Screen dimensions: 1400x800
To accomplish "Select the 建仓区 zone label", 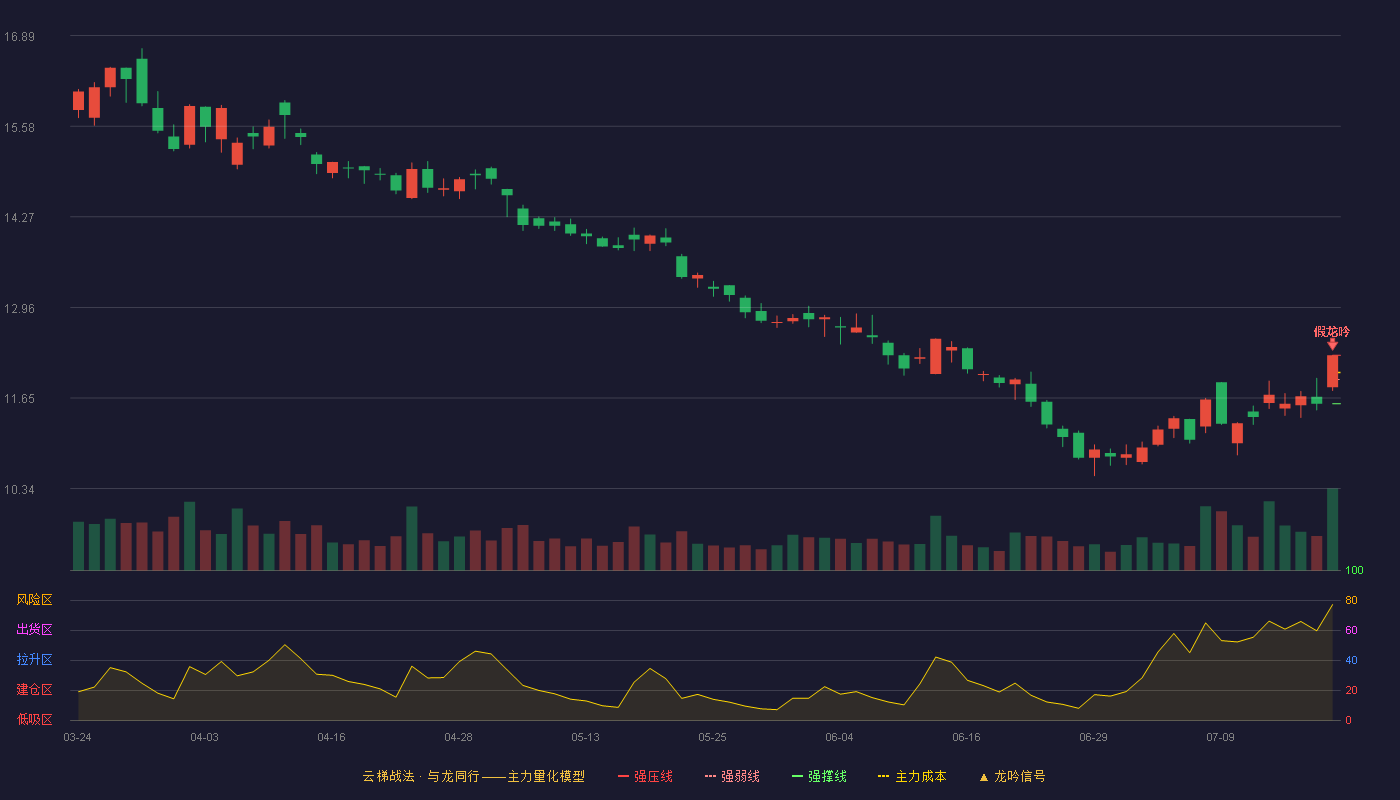I will point(35,690).
